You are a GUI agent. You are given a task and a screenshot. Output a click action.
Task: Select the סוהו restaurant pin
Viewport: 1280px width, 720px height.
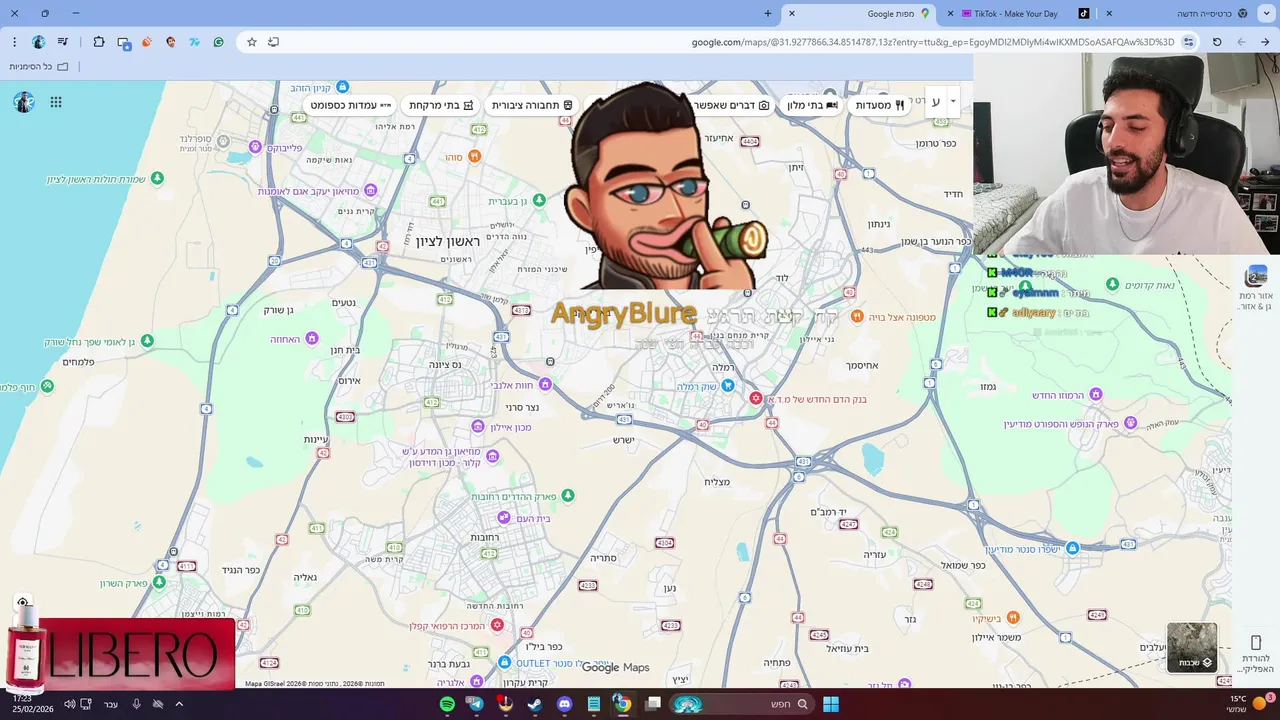coord(475,156)
